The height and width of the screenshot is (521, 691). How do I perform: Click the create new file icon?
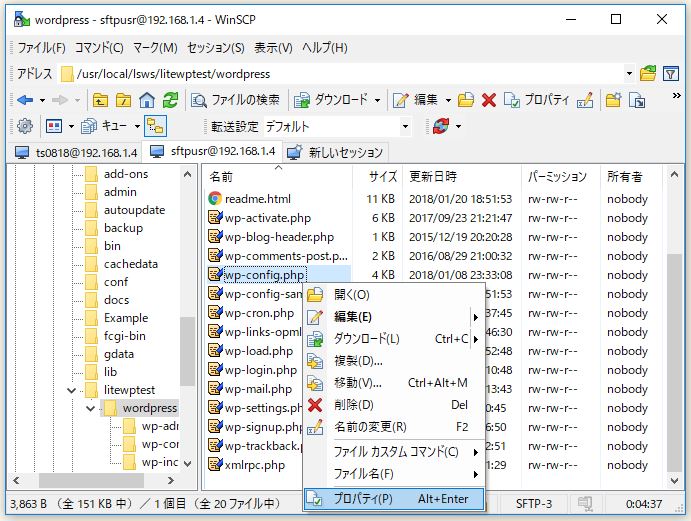click(x=637, y=100)
